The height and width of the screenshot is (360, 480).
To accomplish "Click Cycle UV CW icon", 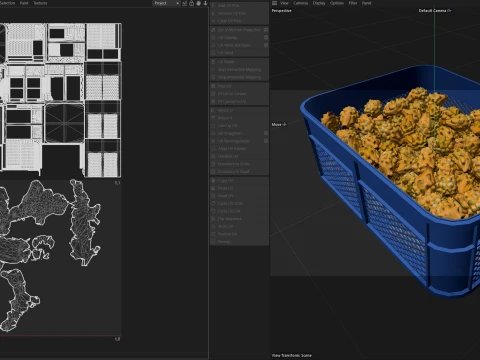I will coord(213,211).
